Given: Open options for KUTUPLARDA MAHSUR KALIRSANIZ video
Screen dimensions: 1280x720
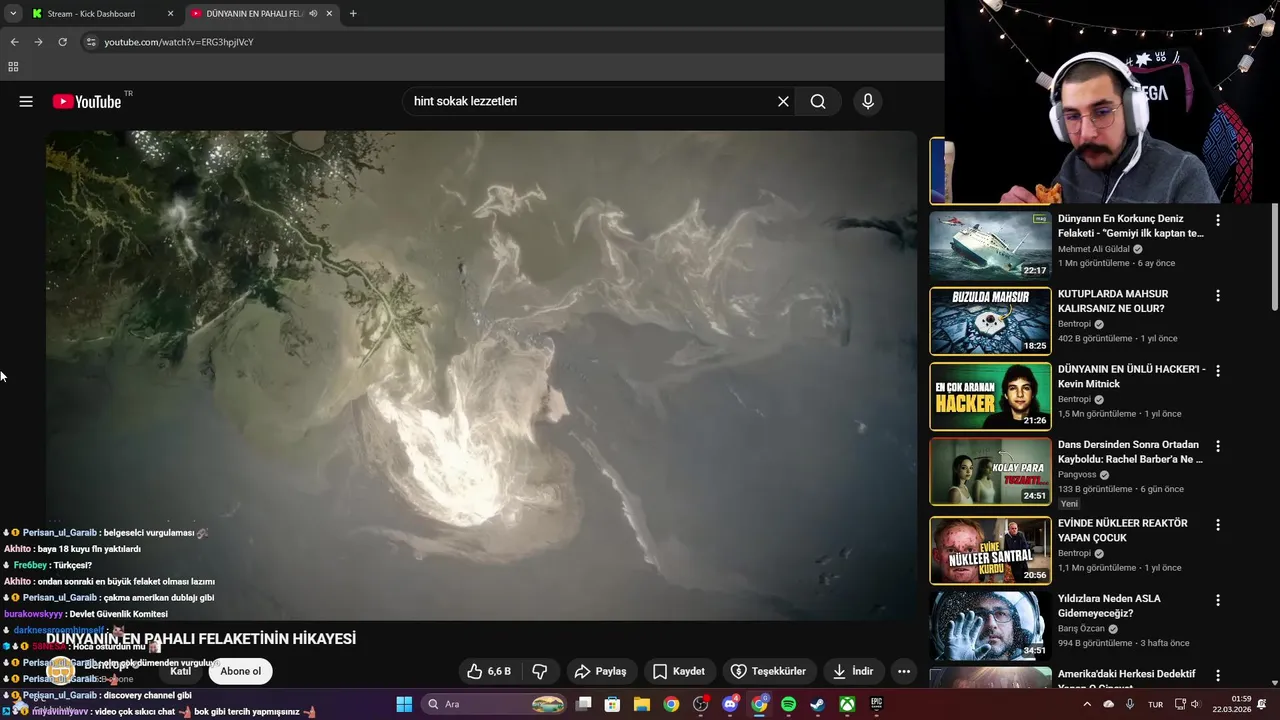Looking at the screenshot, I should click(x=1218, y=296).
